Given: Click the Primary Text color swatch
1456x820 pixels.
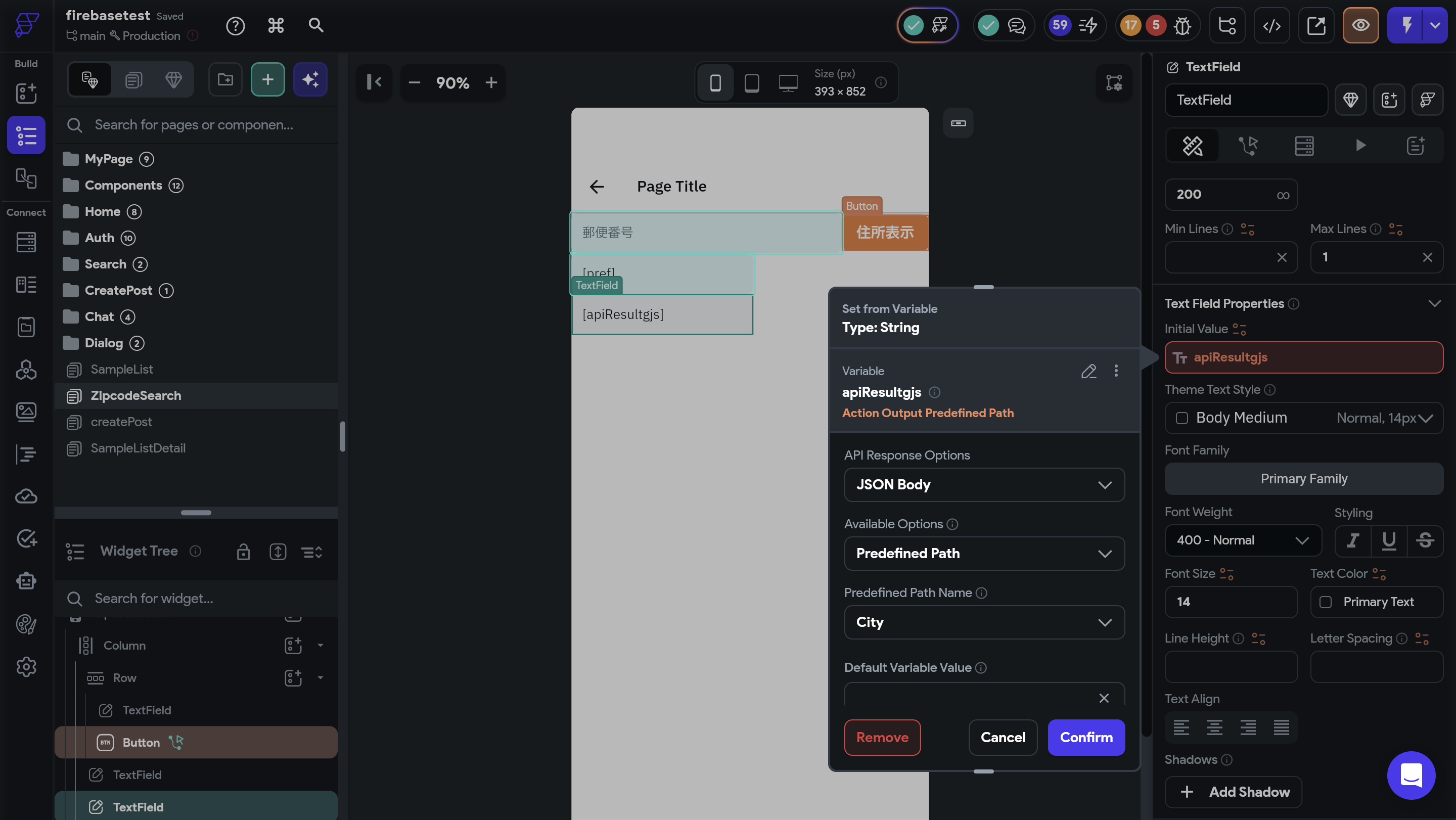Looking at the screenshot, I should [1326, 603].
